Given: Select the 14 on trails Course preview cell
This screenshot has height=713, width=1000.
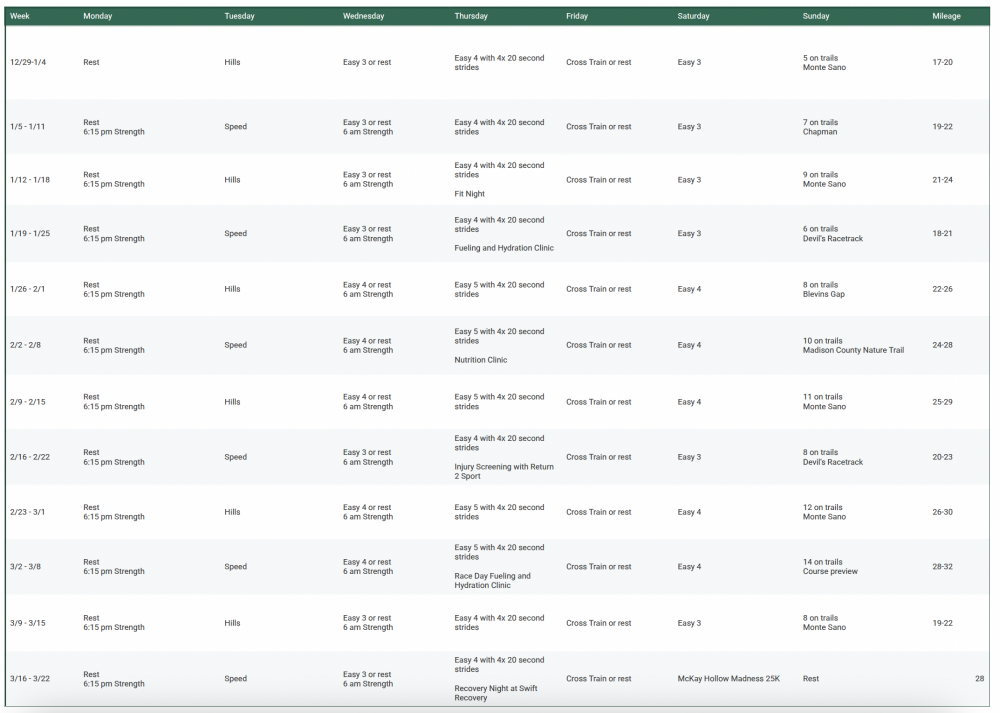Looking at the screenshot, I should [830, 567].
